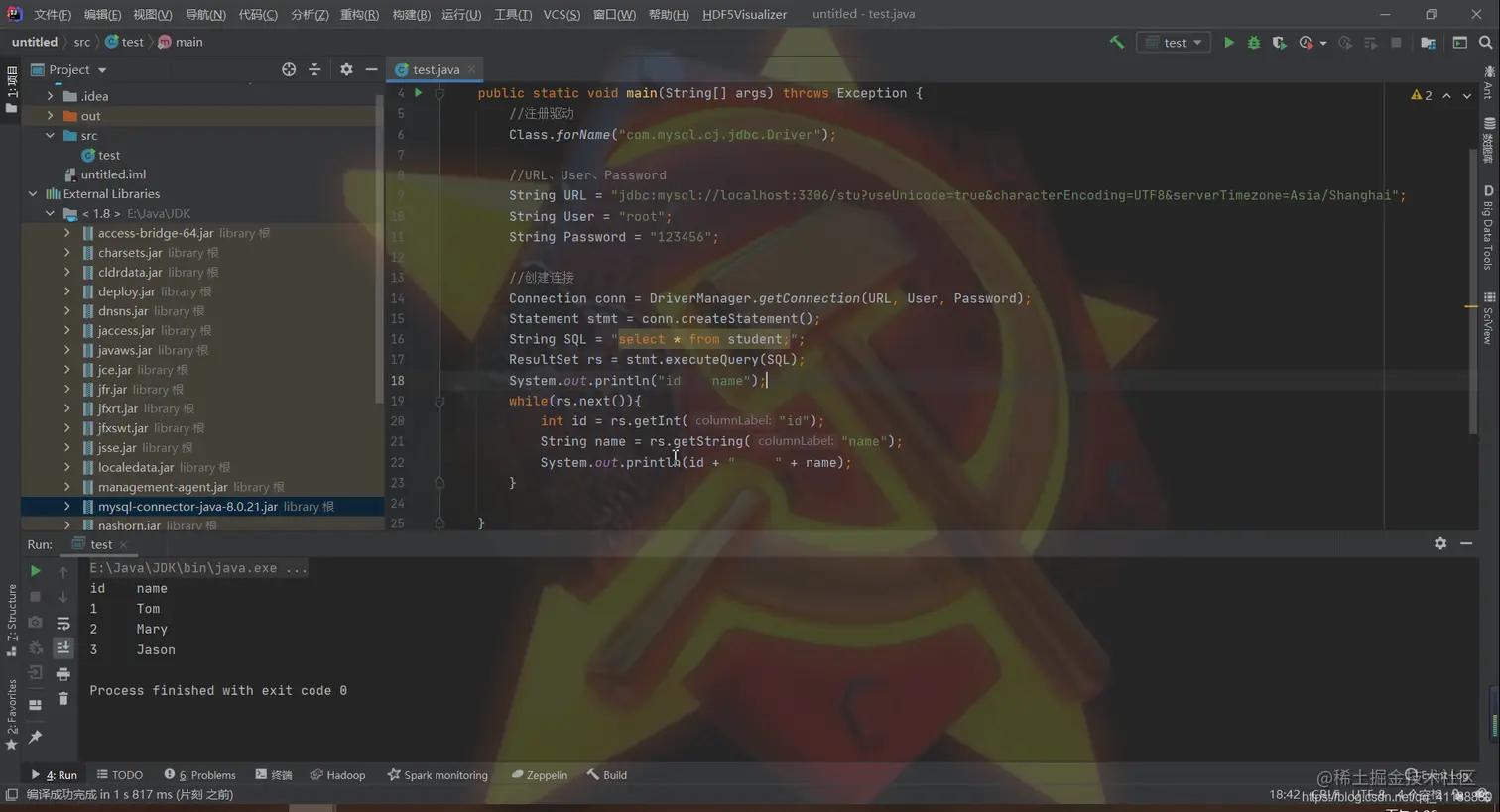Toggle soft-wrap in Run console
Viewport: 1500px width, 812px height.
pos(62,623)
